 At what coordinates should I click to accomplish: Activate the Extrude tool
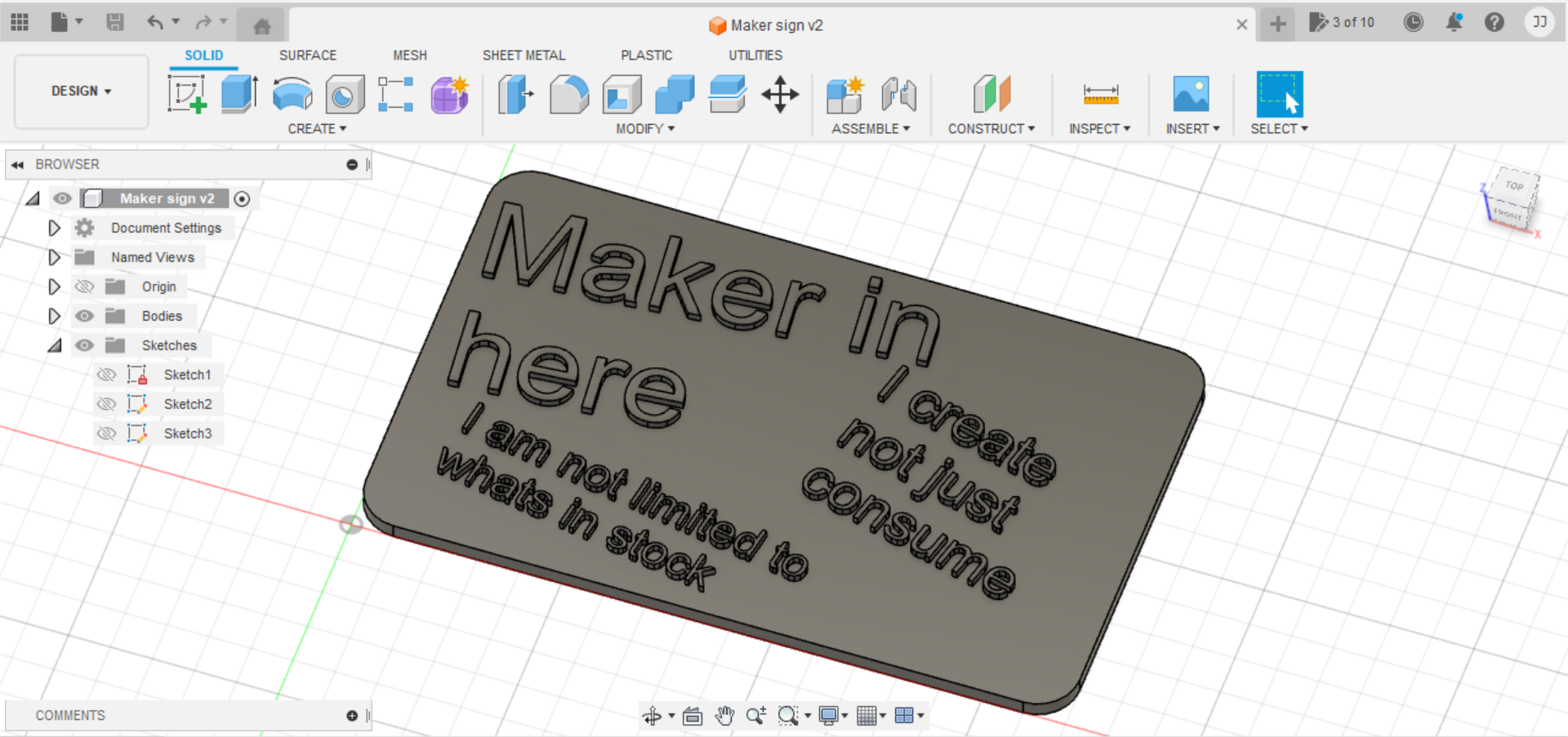pos(238,94)
